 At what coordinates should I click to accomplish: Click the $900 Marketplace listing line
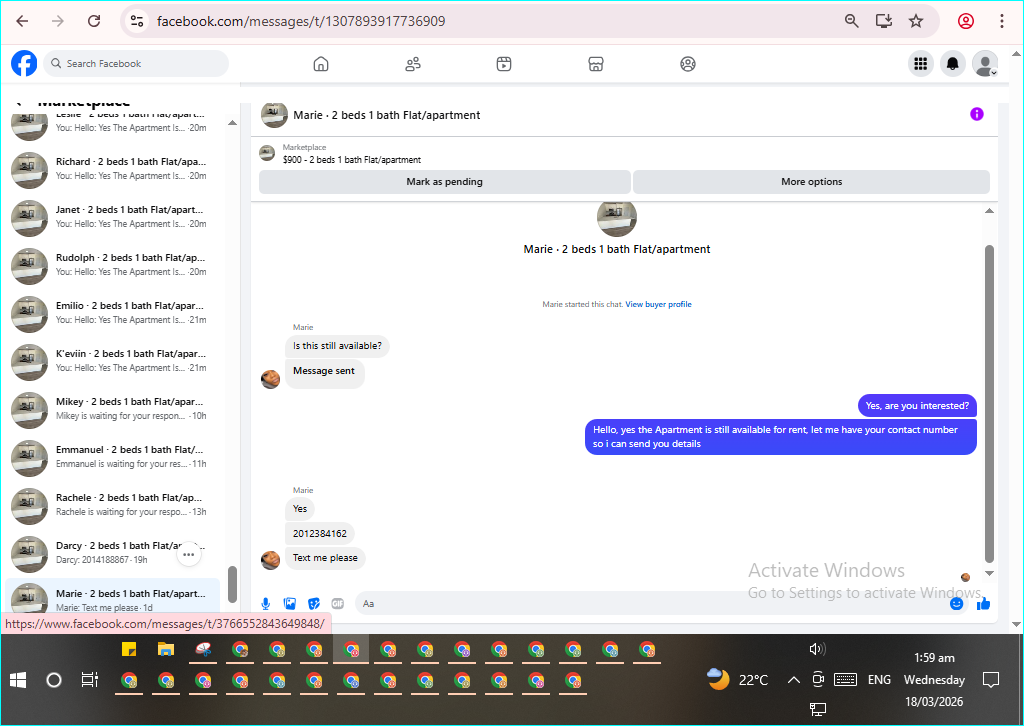click(x=351, y=159)
